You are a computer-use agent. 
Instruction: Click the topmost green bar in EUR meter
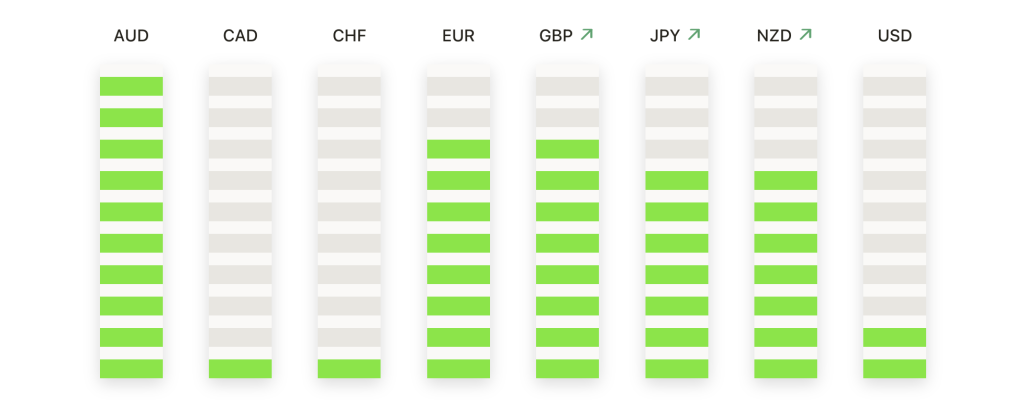(458, 149)
